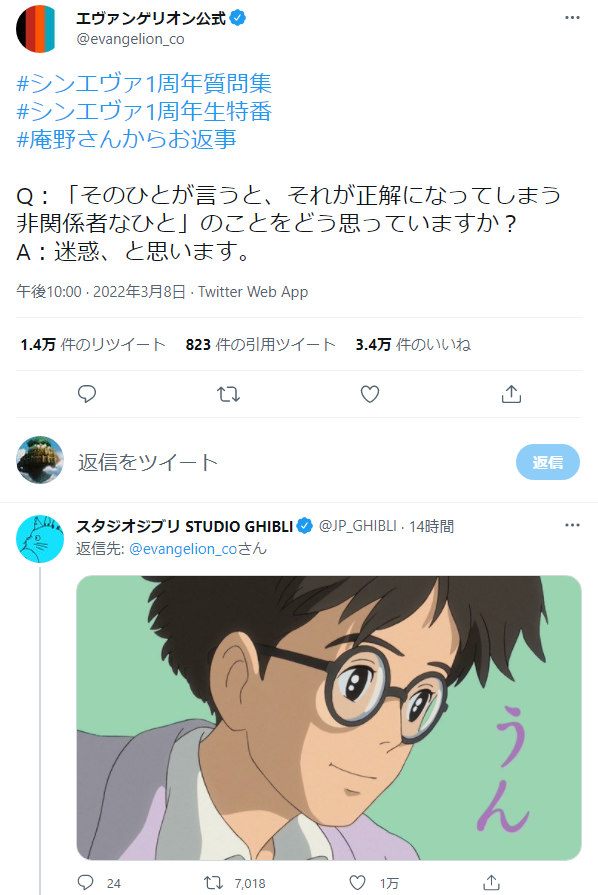Retweet the Evangelion official tweet

[228, 394]
